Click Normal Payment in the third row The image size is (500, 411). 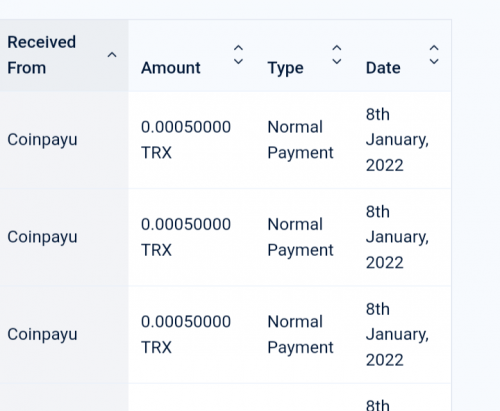pos(300,335)
